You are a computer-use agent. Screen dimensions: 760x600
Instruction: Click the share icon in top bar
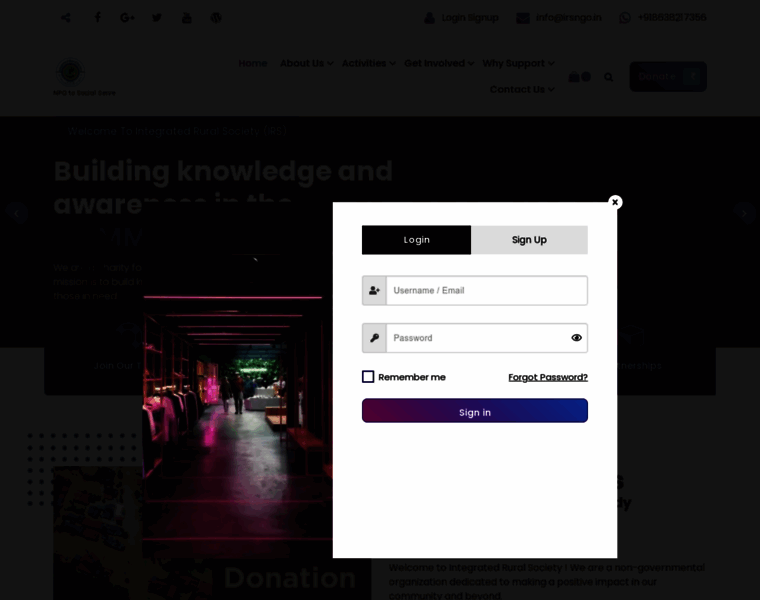[x=66, y=17]
